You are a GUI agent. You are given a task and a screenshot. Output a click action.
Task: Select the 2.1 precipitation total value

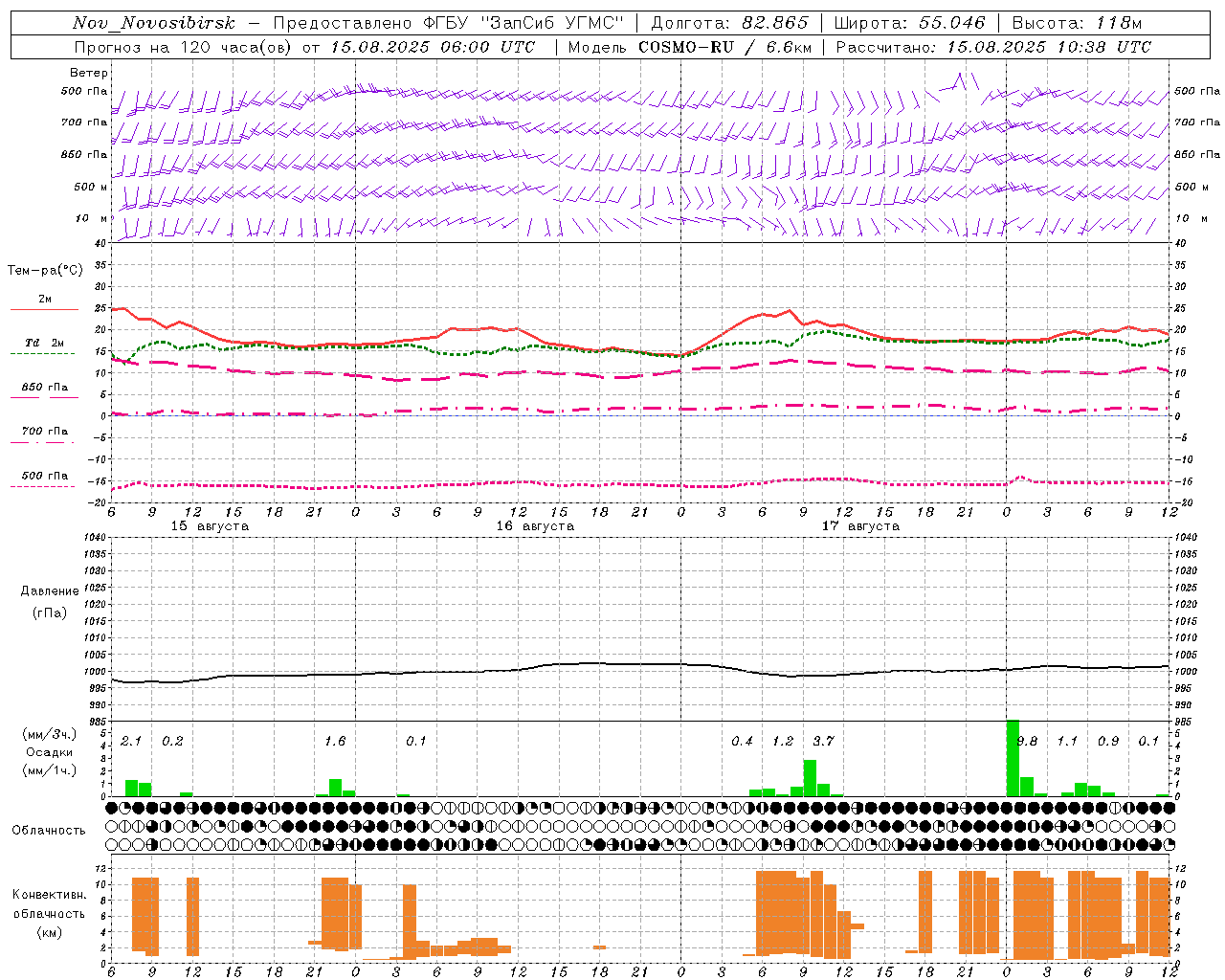(x=131, y=741)
